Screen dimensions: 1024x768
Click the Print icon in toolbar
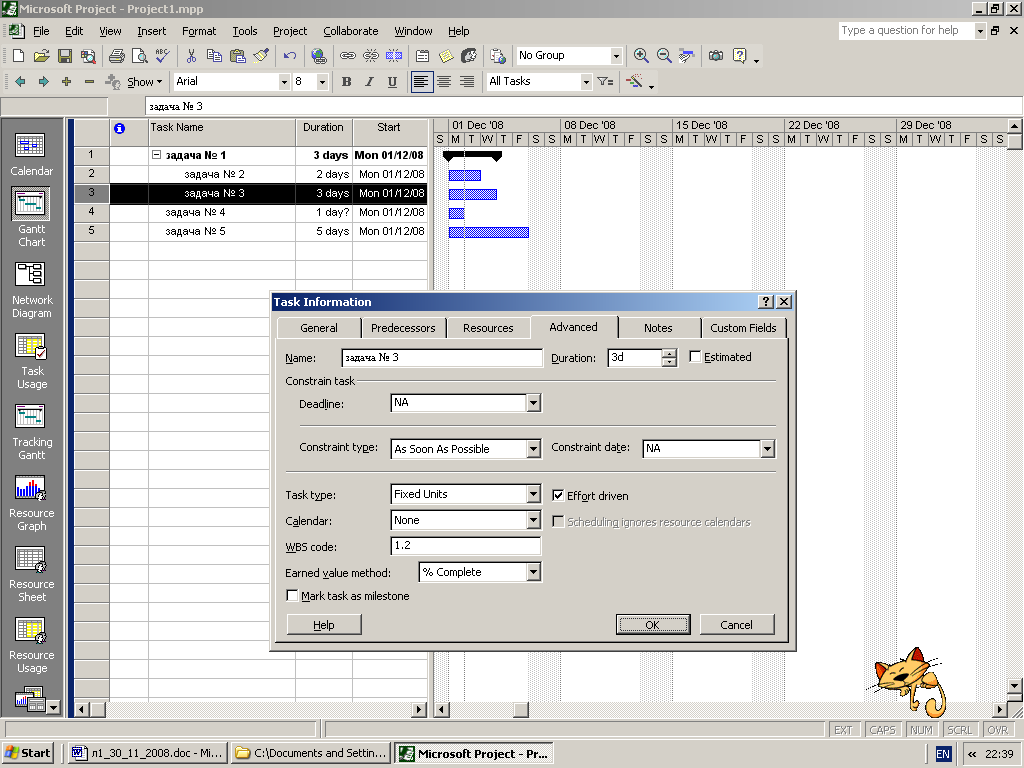click(x=116, y=56)
